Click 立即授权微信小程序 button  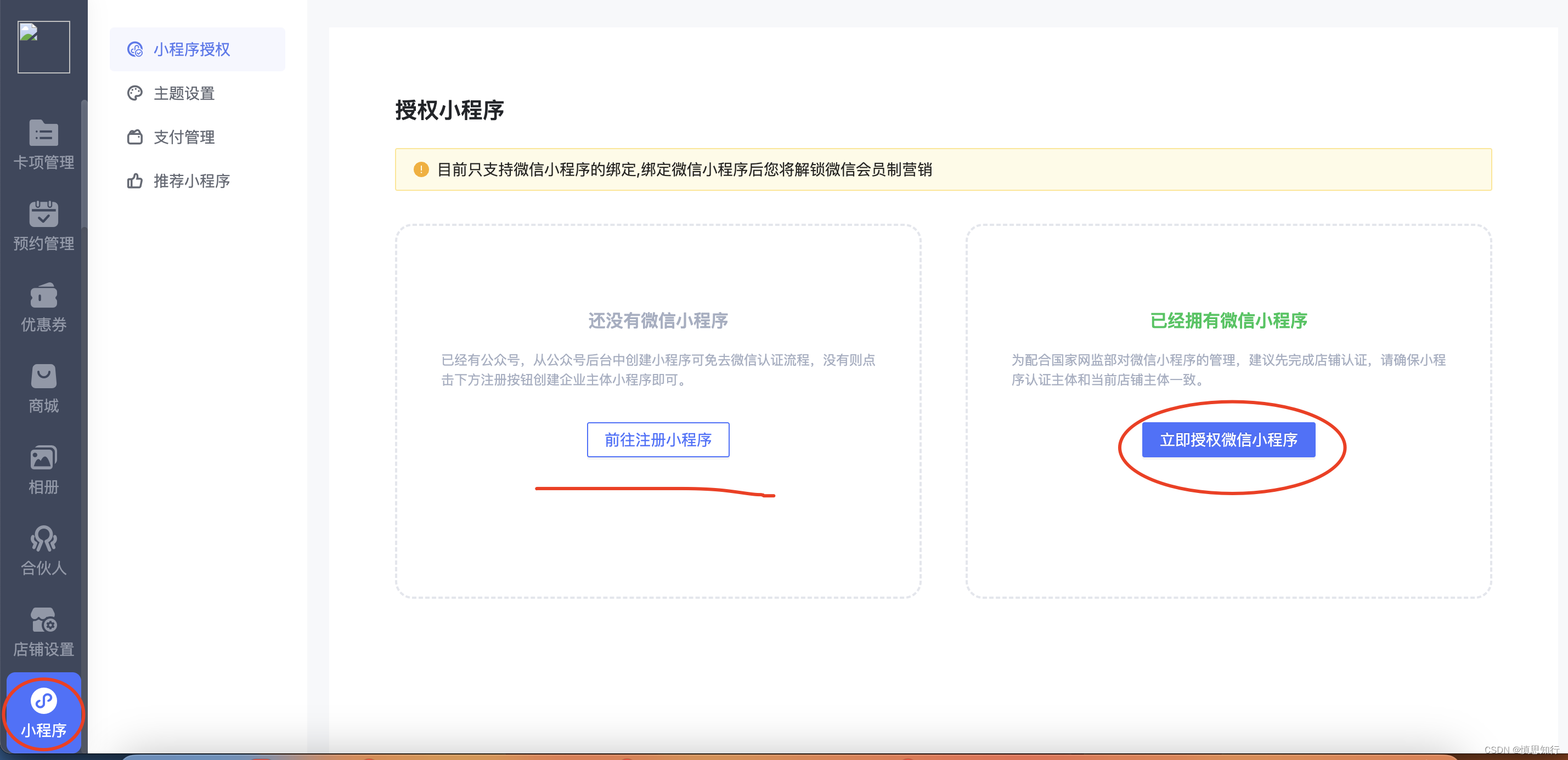[x=1228, y=439]
